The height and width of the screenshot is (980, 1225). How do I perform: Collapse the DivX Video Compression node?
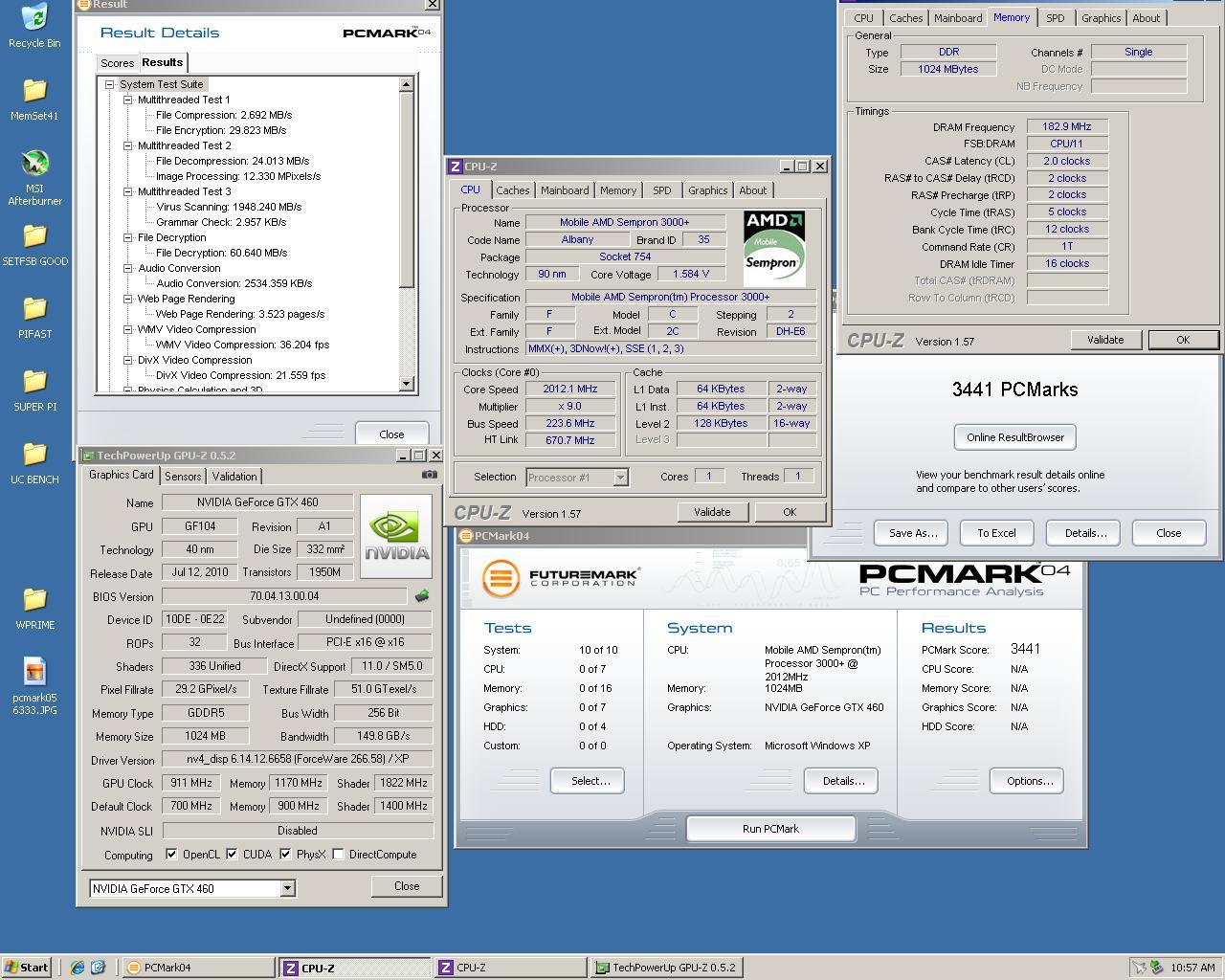127,360
